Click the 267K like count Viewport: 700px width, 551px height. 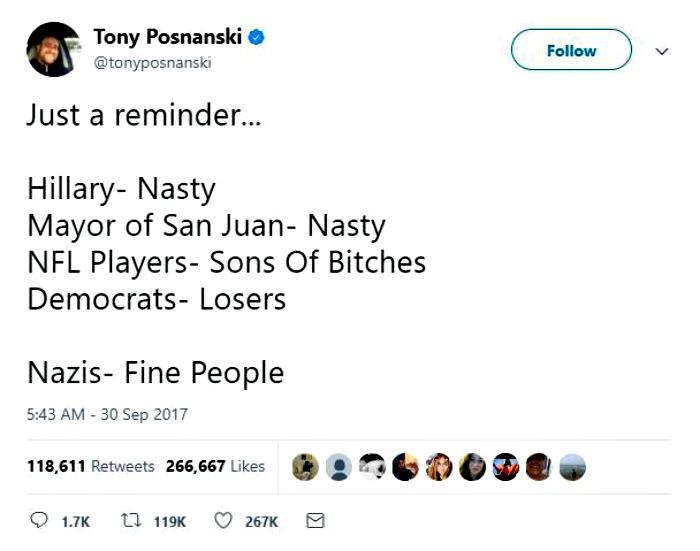click(261, 522)
